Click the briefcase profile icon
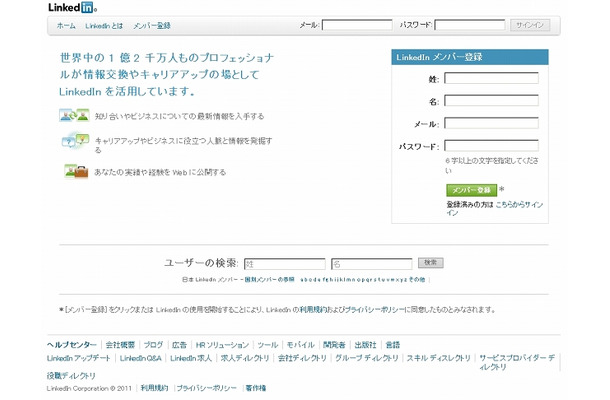 [x=76, y=171]
